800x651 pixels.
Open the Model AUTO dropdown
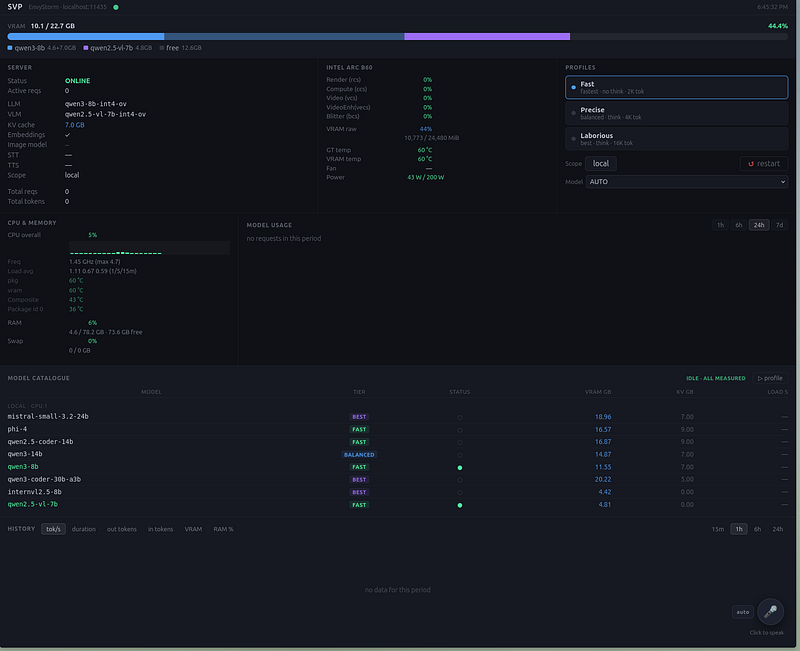click(x=686, y=182)
